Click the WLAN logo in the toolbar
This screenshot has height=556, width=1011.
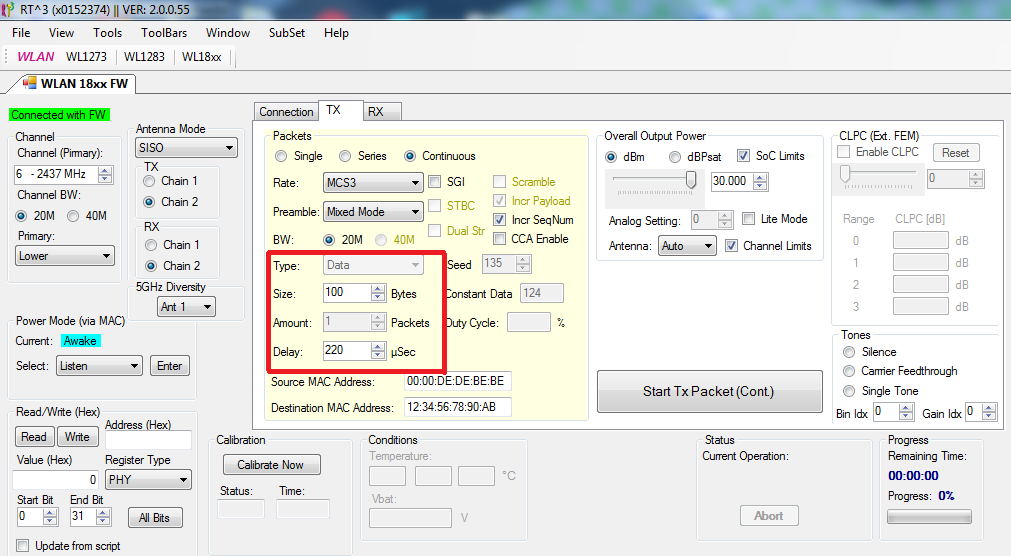coord(35,57)
